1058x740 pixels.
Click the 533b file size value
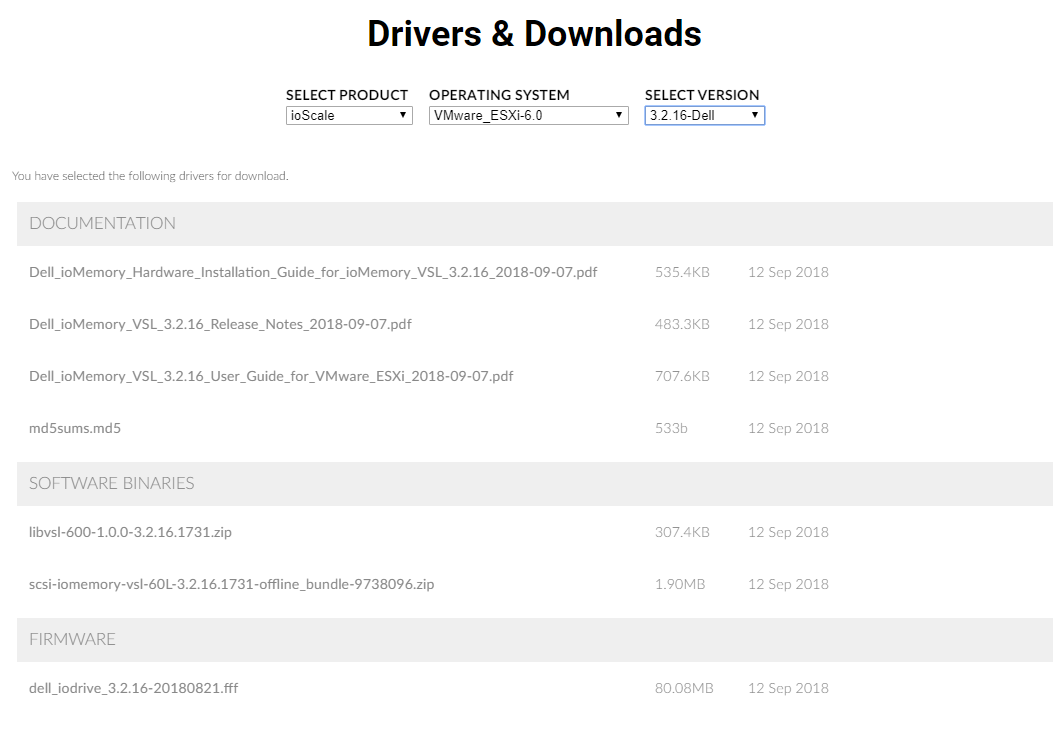coord(671,428)
